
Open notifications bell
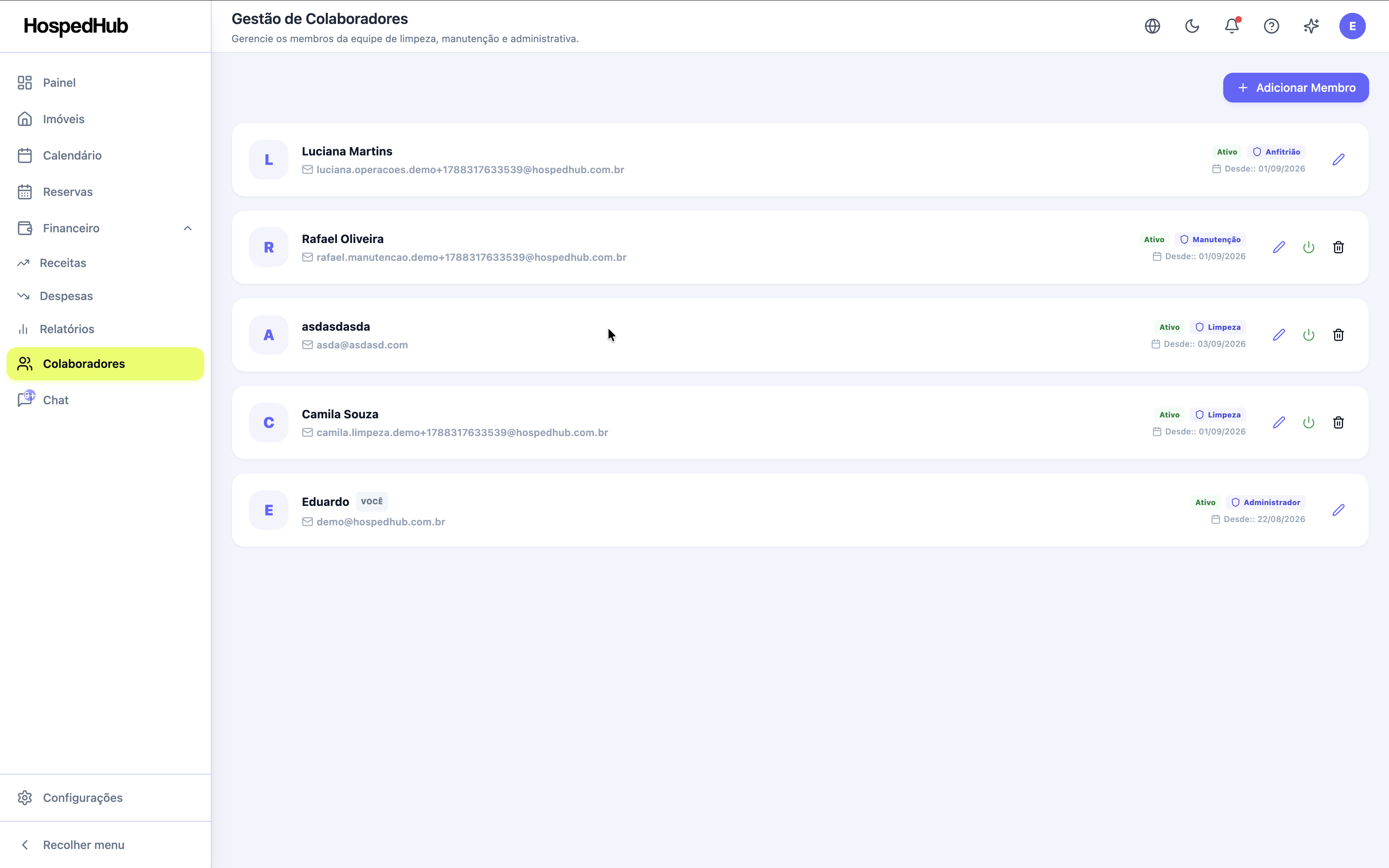1232,26
